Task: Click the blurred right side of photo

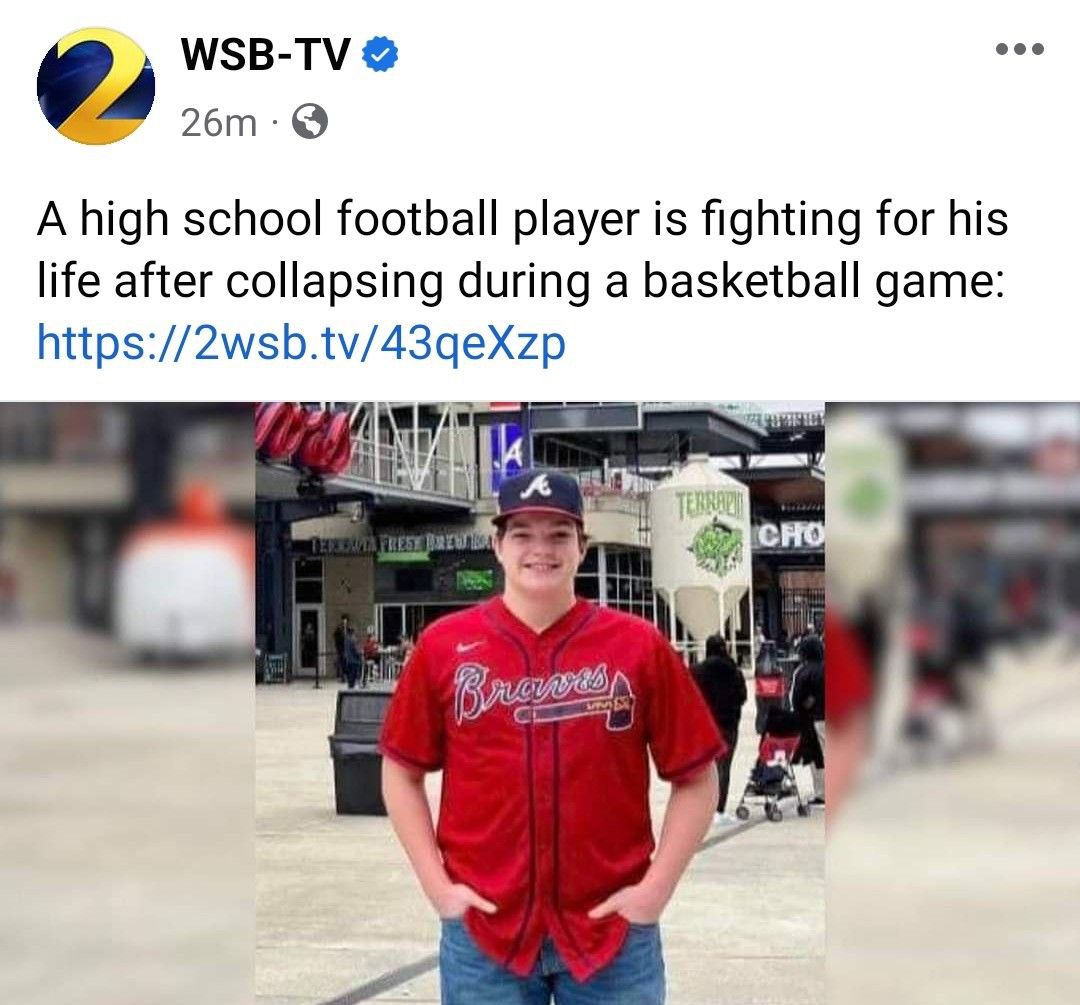Action: point(952,703)
